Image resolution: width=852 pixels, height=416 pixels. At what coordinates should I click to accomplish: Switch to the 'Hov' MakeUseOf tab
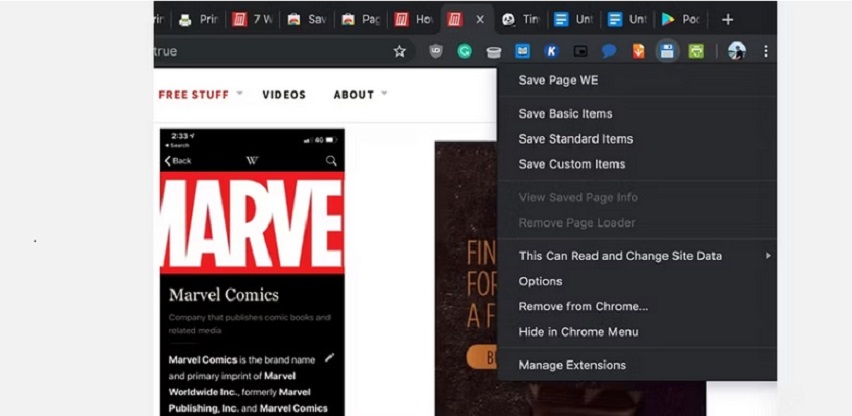(x=414, y=20)
